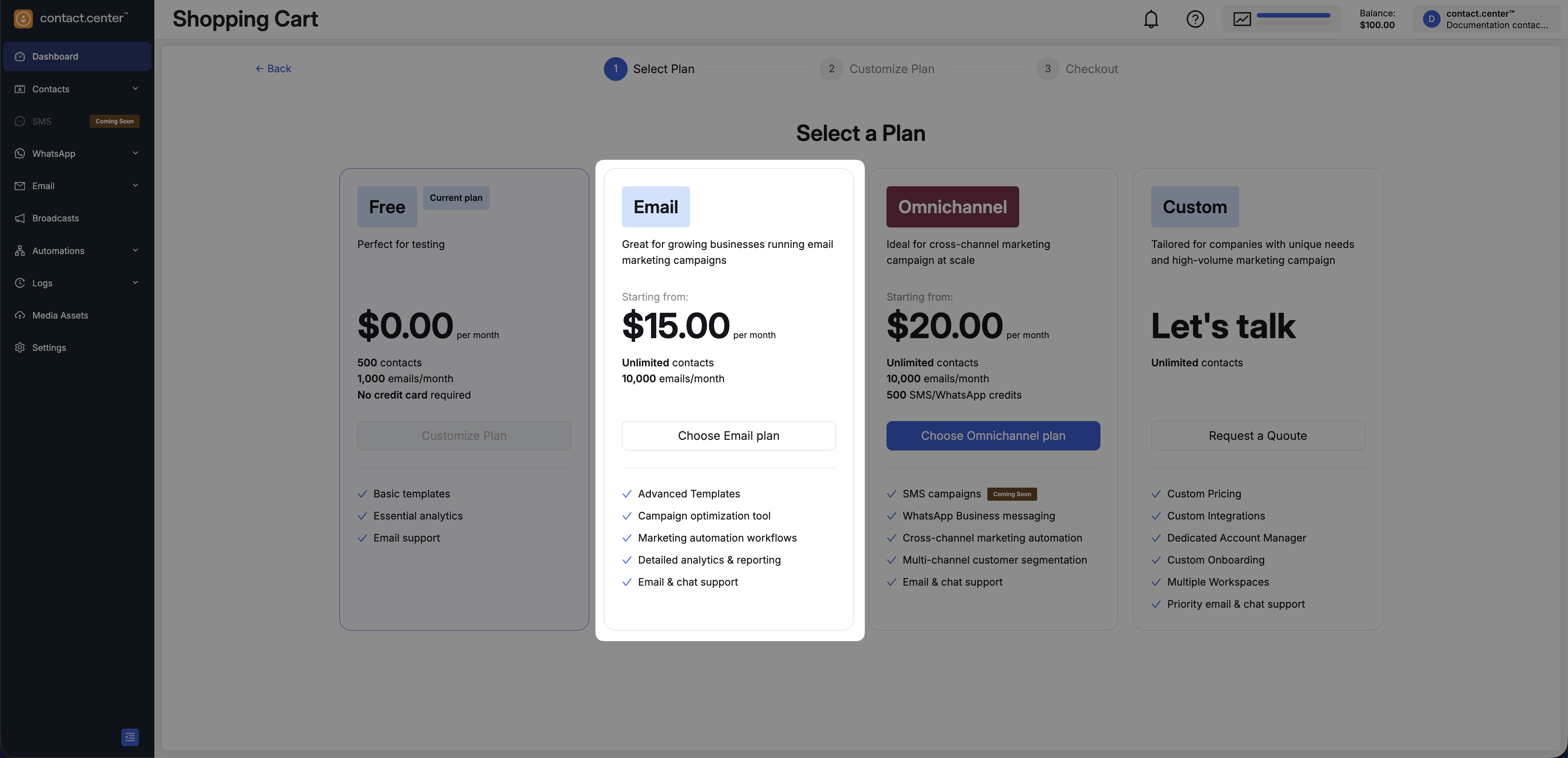Click the usage chart icon in header
The height and width of the screenshot is (758, 1568).
point(1242,20)
